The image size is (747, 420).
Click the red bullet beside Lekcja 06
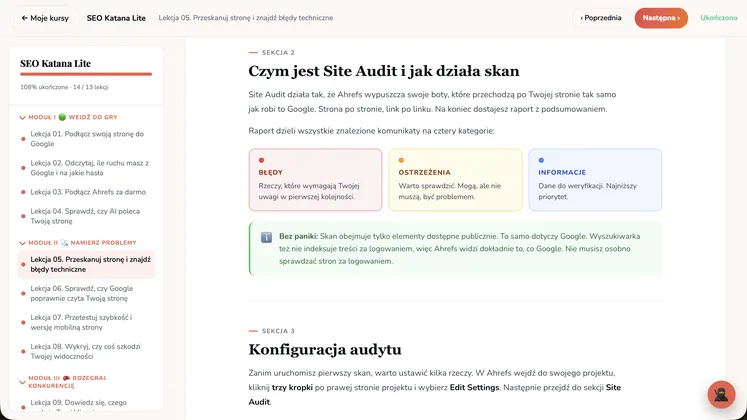23,293
